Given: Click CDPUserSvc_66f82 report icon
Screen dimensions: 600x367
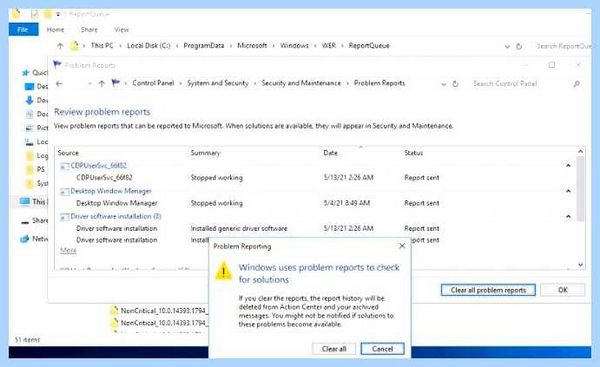Looking at the screenshot, I should pyautogui.click(x=64, y=166).
